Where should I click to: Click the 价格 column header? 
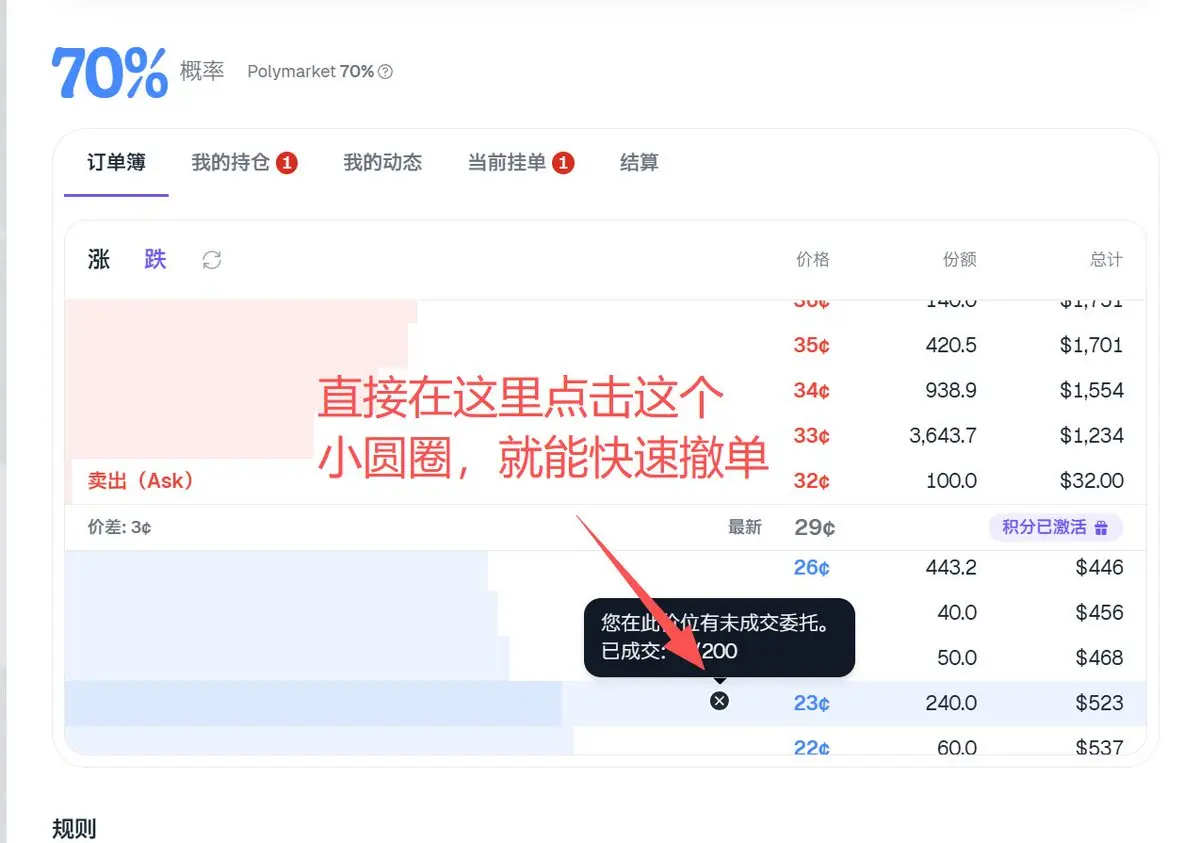pos(813,260)
